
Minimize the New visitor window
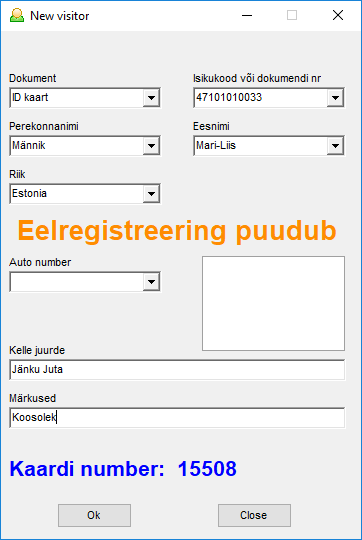247,15
